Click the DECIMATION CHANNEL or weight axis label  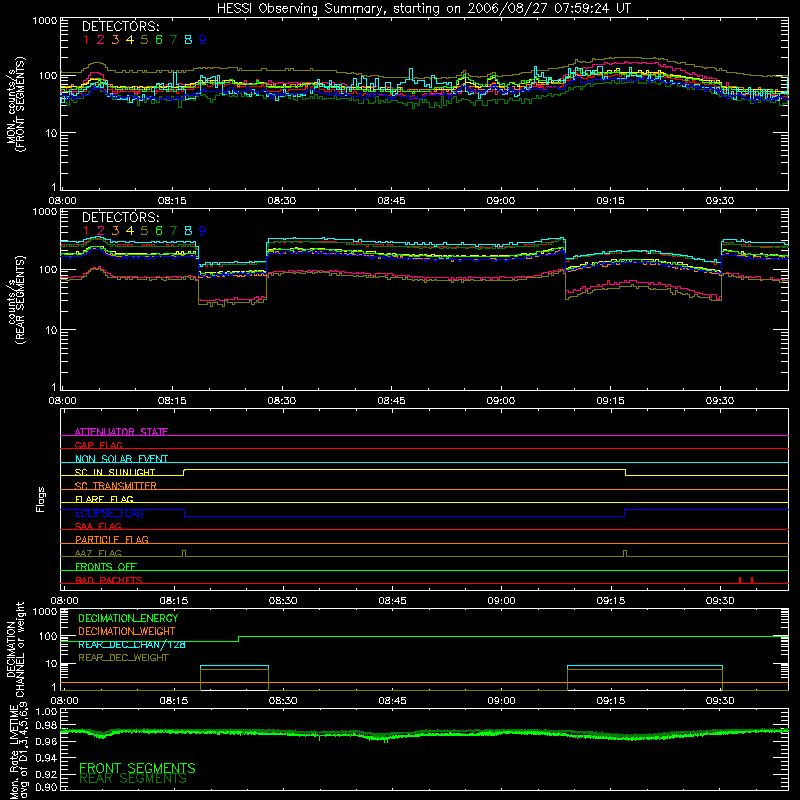[15, 650]
